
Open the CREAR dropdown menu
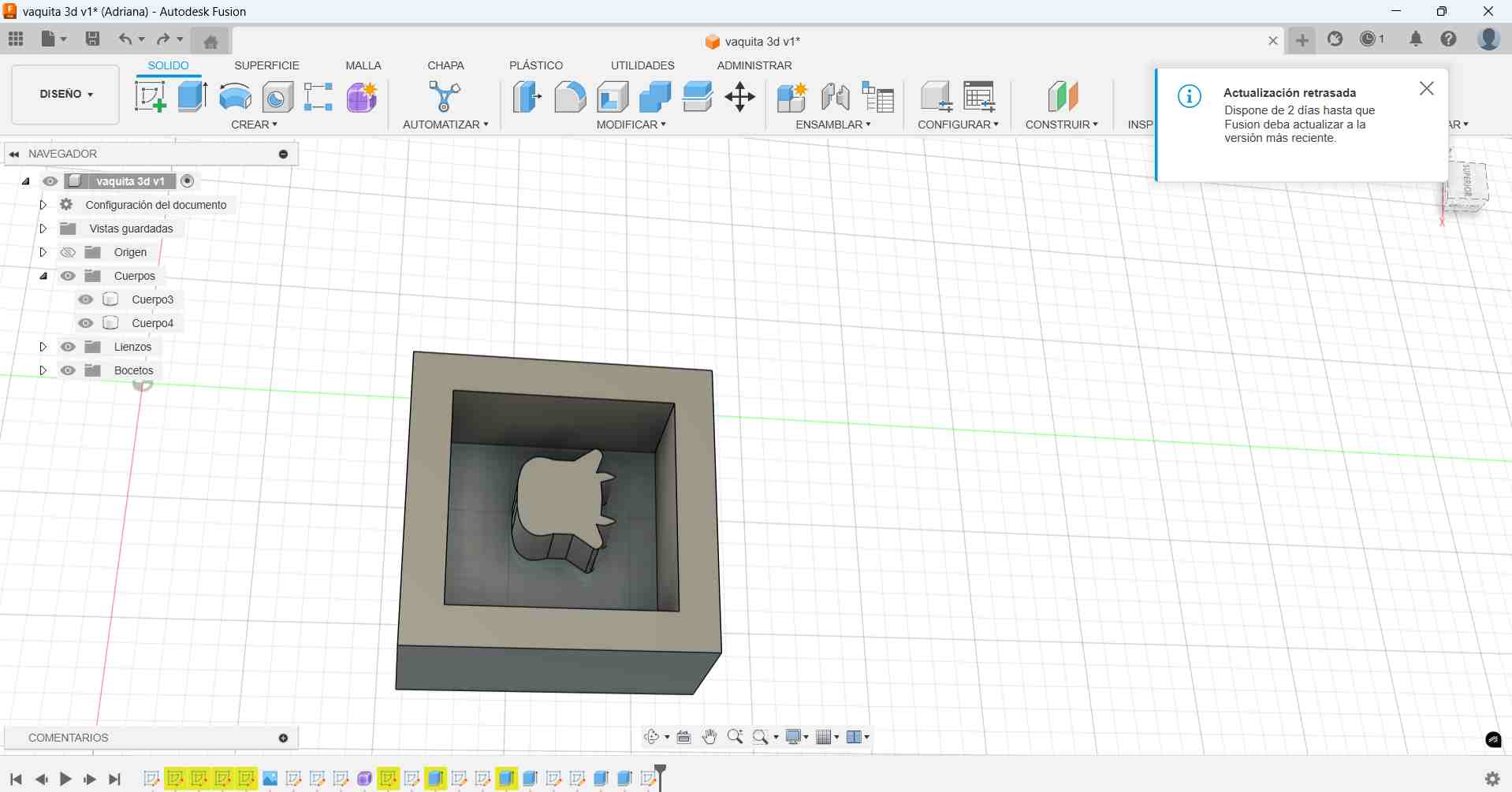pos(254,125)
